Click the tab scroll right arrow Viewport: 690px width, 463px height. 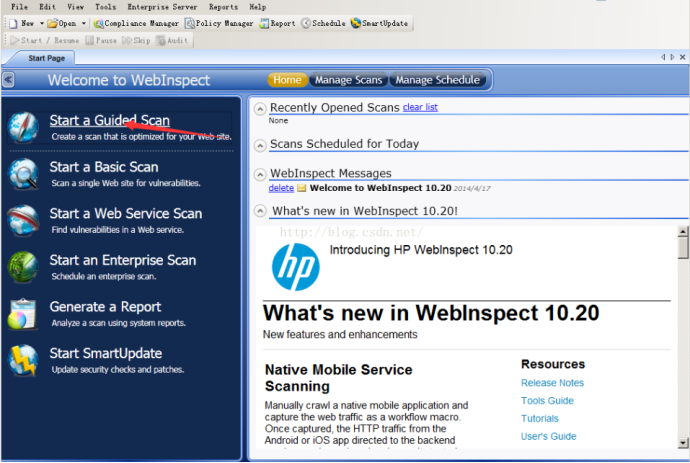tap(672, 57)
